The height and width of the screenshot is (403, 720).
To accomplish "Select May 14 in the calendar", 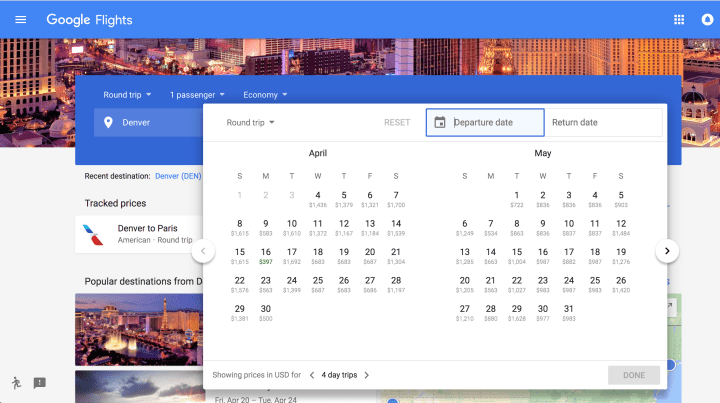I will (491, 256).
